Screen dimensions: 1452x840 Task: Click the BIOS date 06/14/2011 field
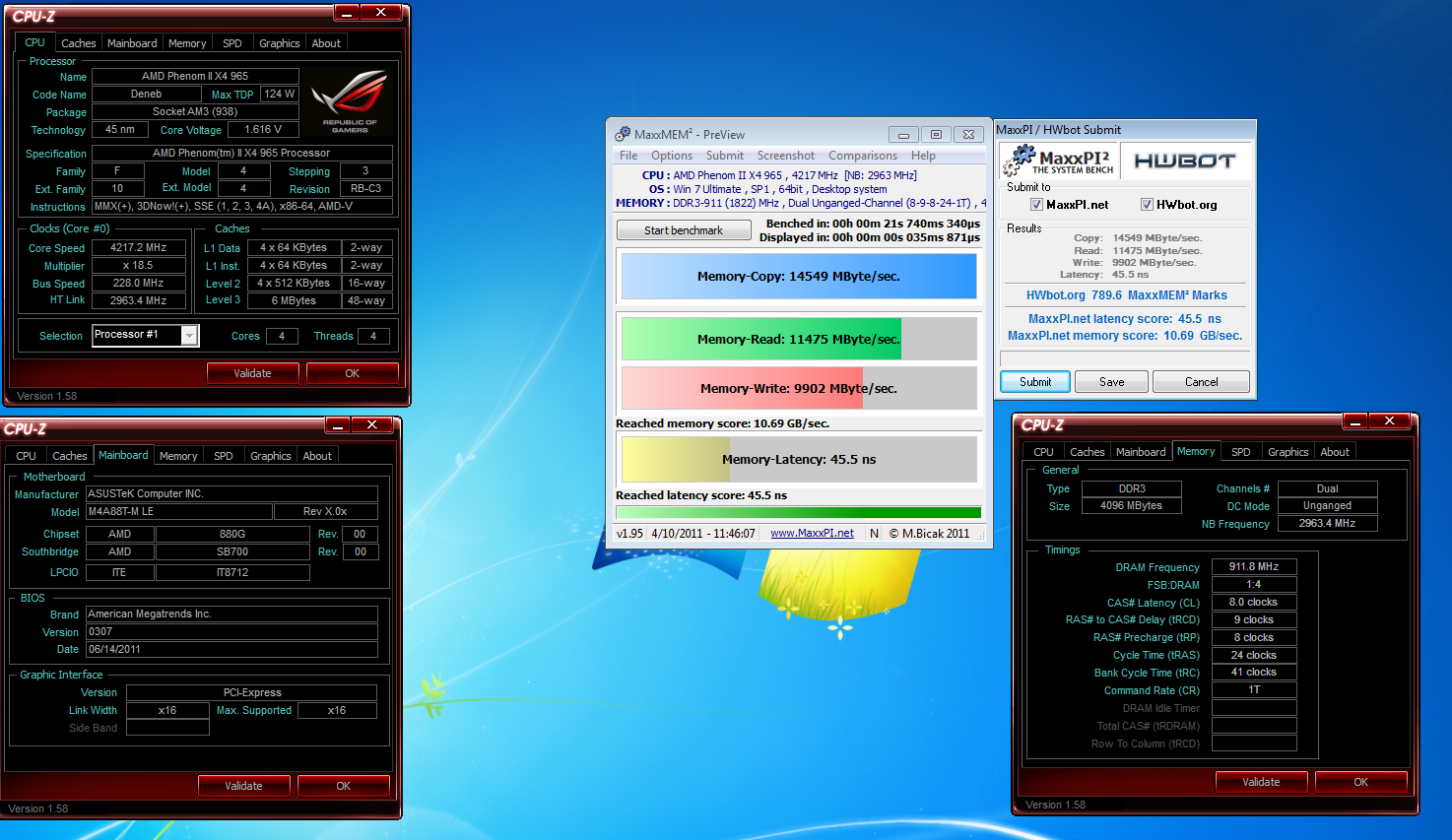click(231, 650)
